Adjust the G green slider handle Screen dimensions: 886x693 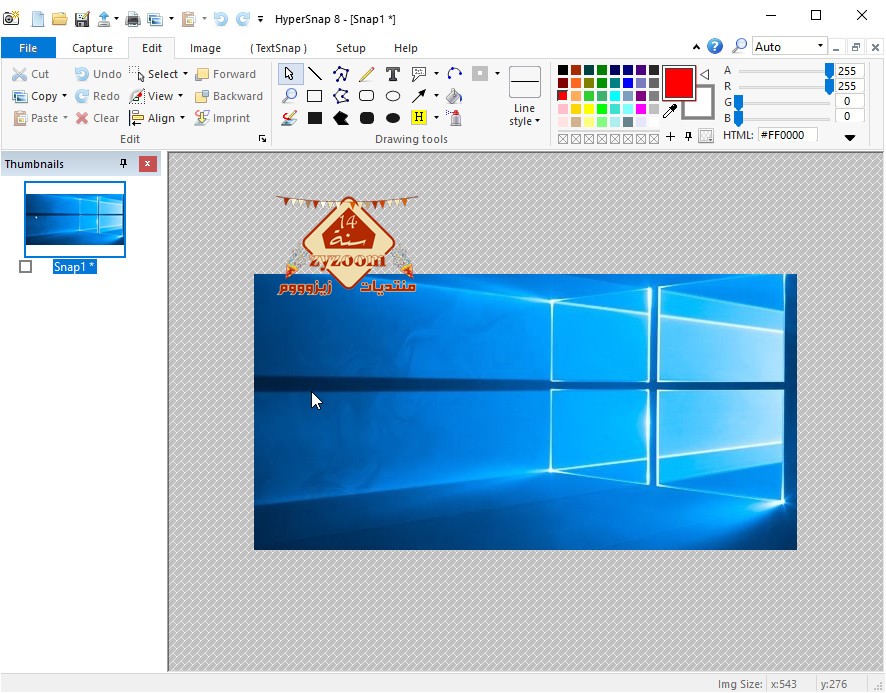(738, 102)
